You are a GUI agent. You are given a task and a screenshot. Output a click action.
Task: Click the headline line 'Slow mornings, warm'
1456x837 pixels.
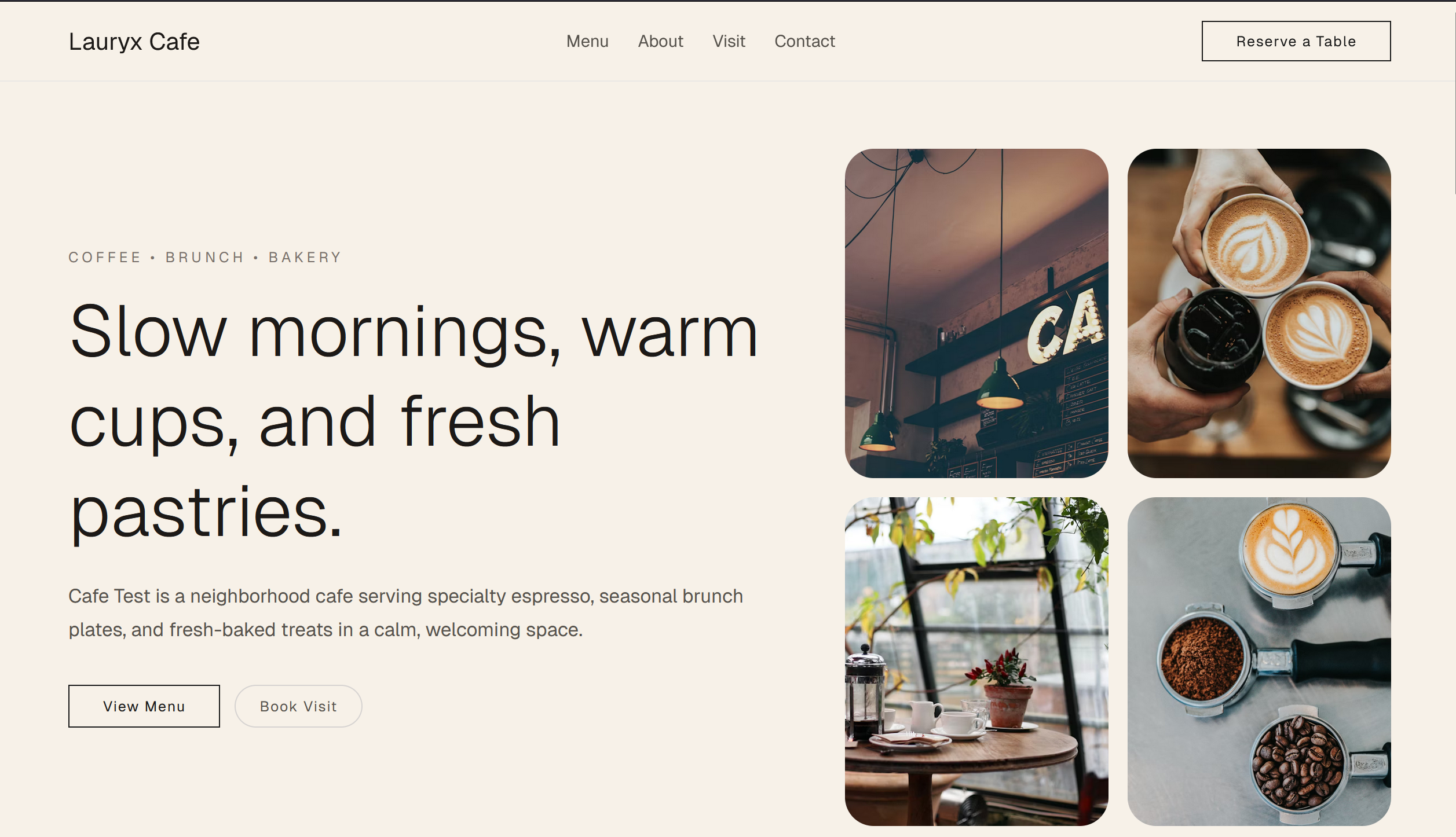pyautogui.click(x=414, y=333)
